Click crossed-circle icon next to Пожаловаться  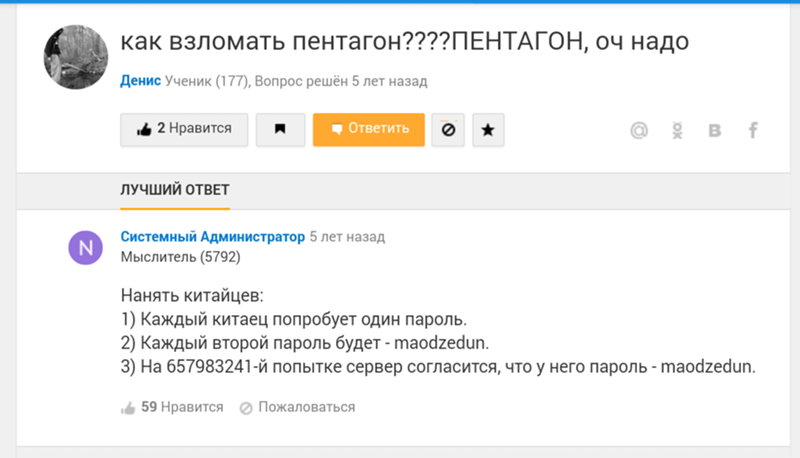pos(246,408)
